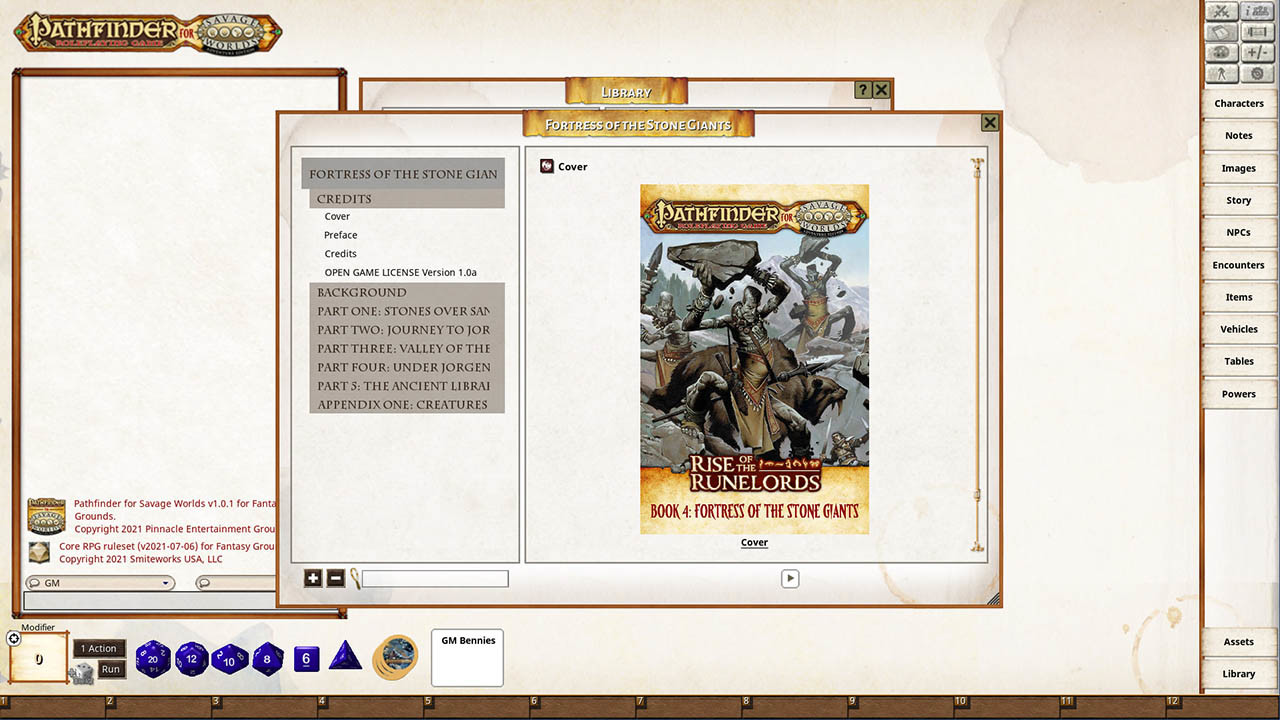The image size is (1280, 720).
Task: Open the Story sidebar tab
Action: [x=1239, y=200]
